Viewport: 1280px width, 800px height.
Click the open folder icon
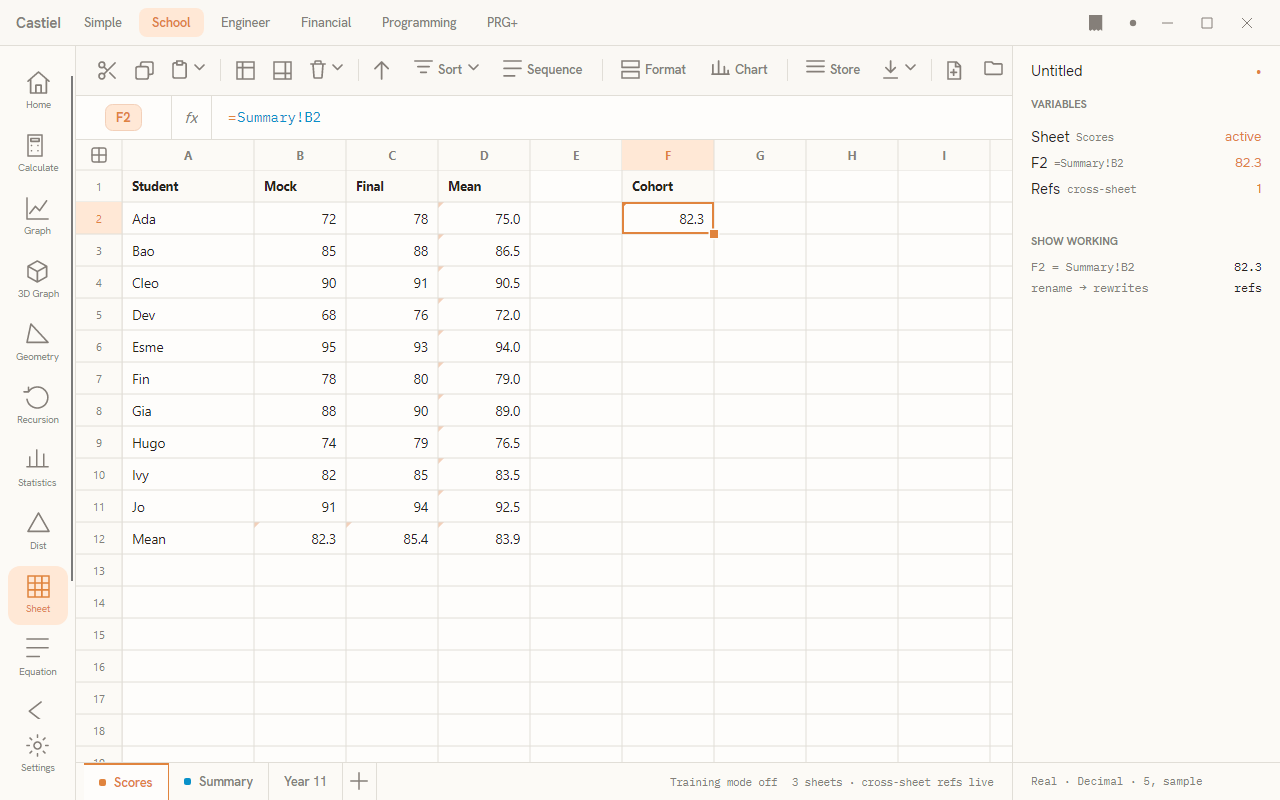point(993,69)
